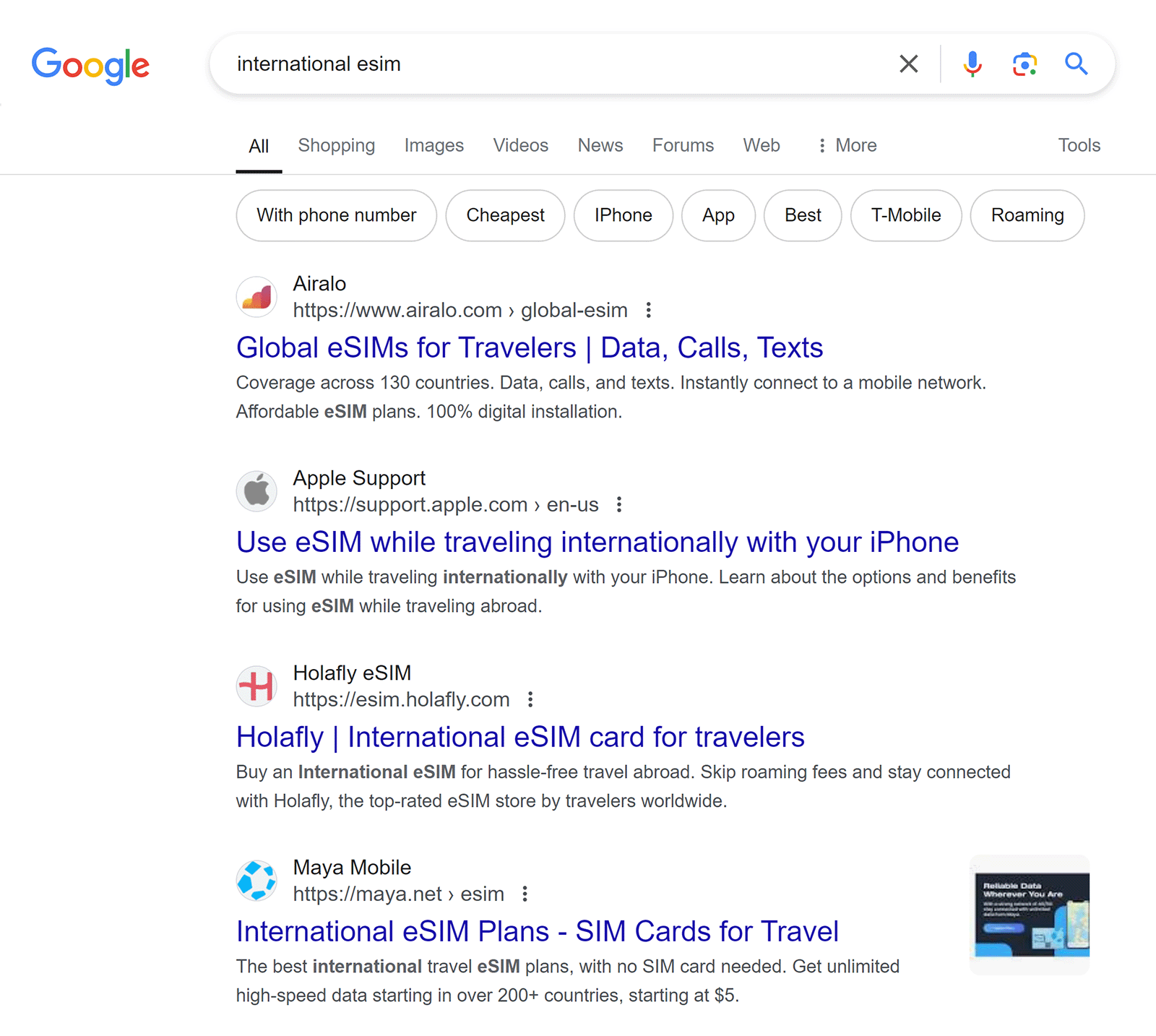The height and width of the screenshot is (1036, 1156).
Task: Apply the "With phone number" filter chip
Action: click(337, 215)
